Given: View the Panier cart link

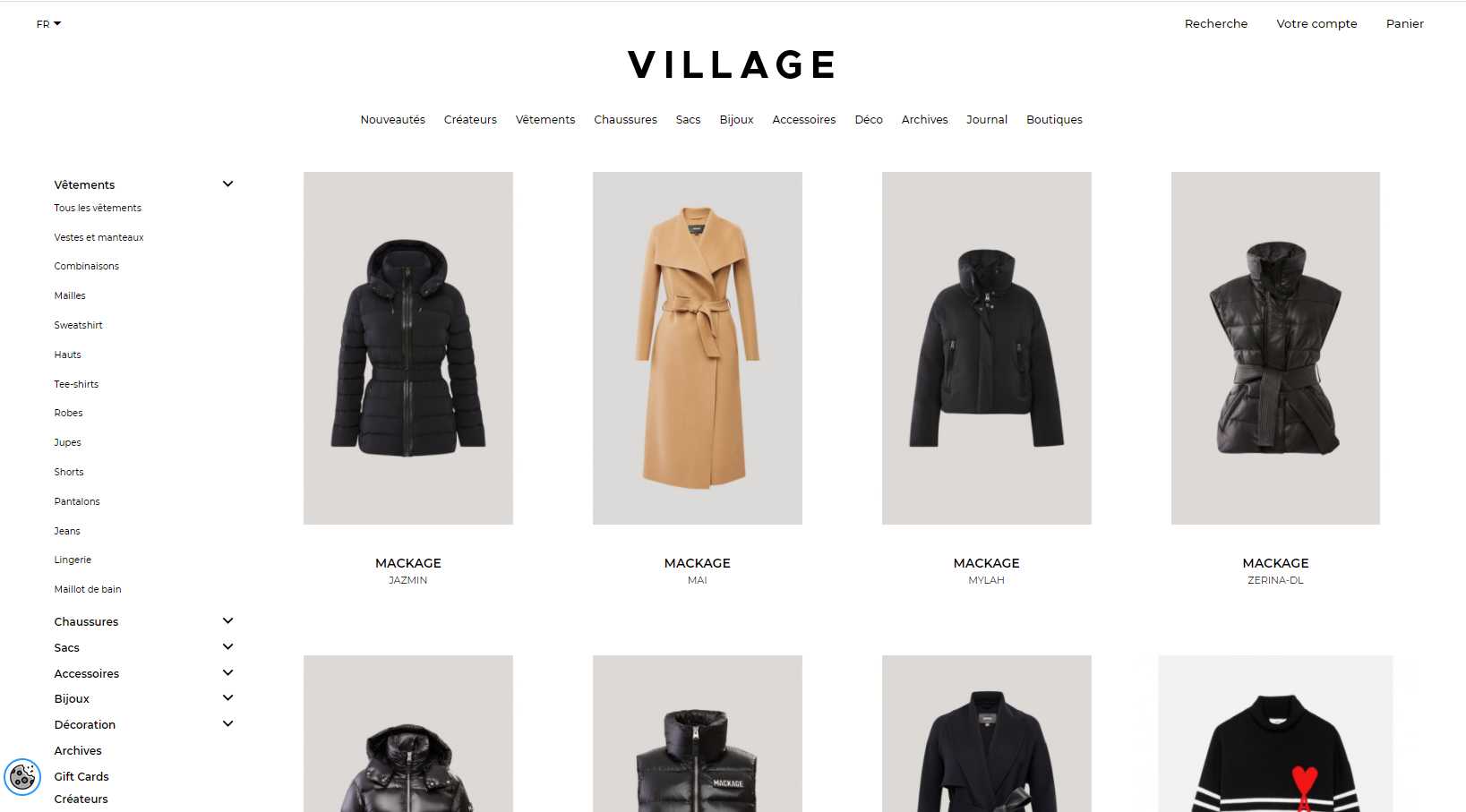Looking at the screenshot, I should pos(1404,24).
